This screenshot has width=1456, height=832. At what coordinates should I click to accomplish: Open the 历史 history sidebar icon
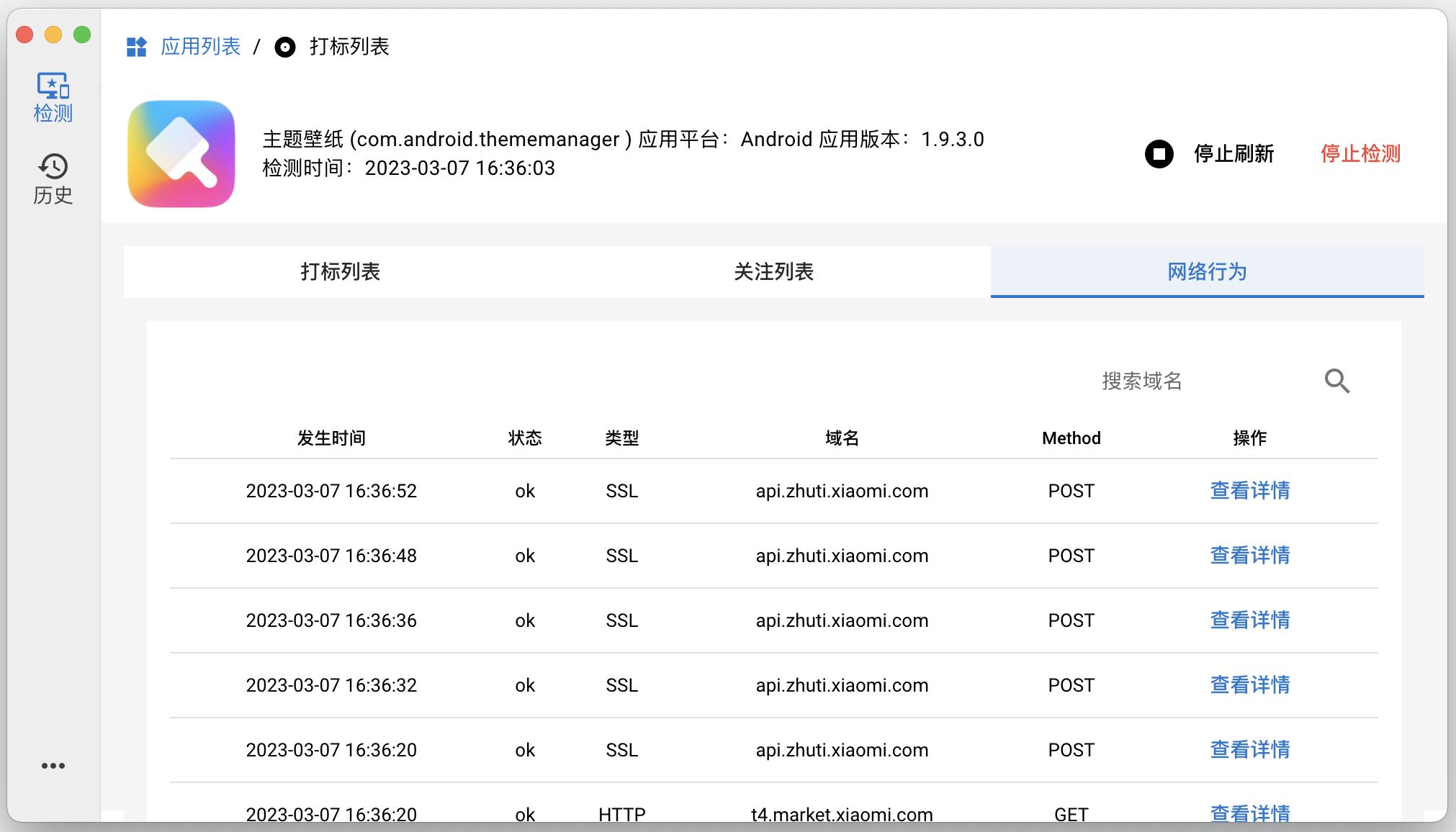[x=53, y=179]
